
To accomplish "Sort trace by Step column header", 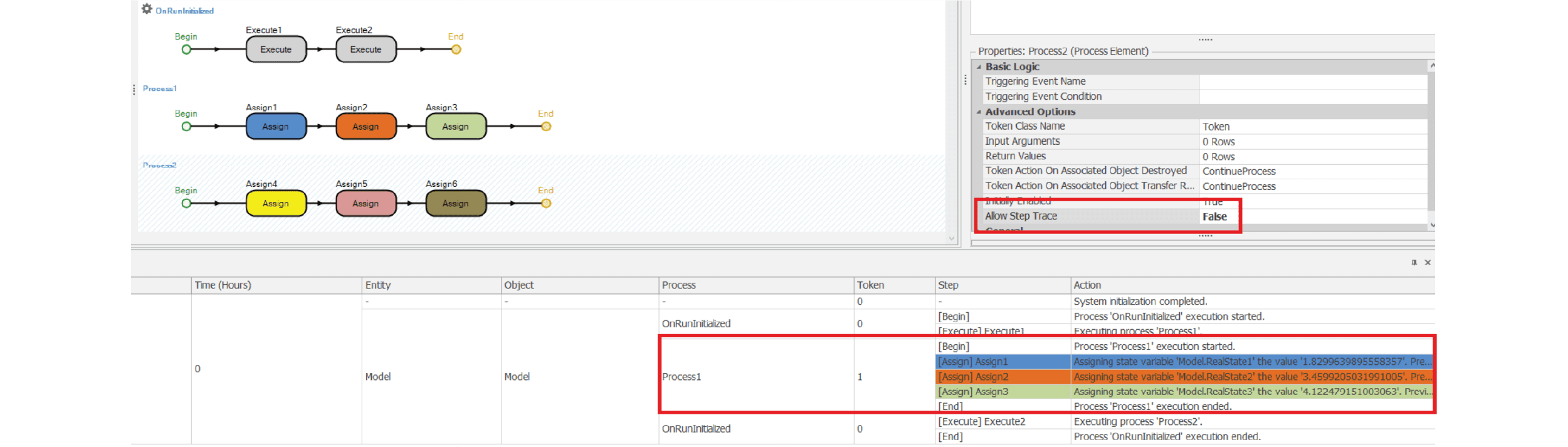I will click(1002, 285).
